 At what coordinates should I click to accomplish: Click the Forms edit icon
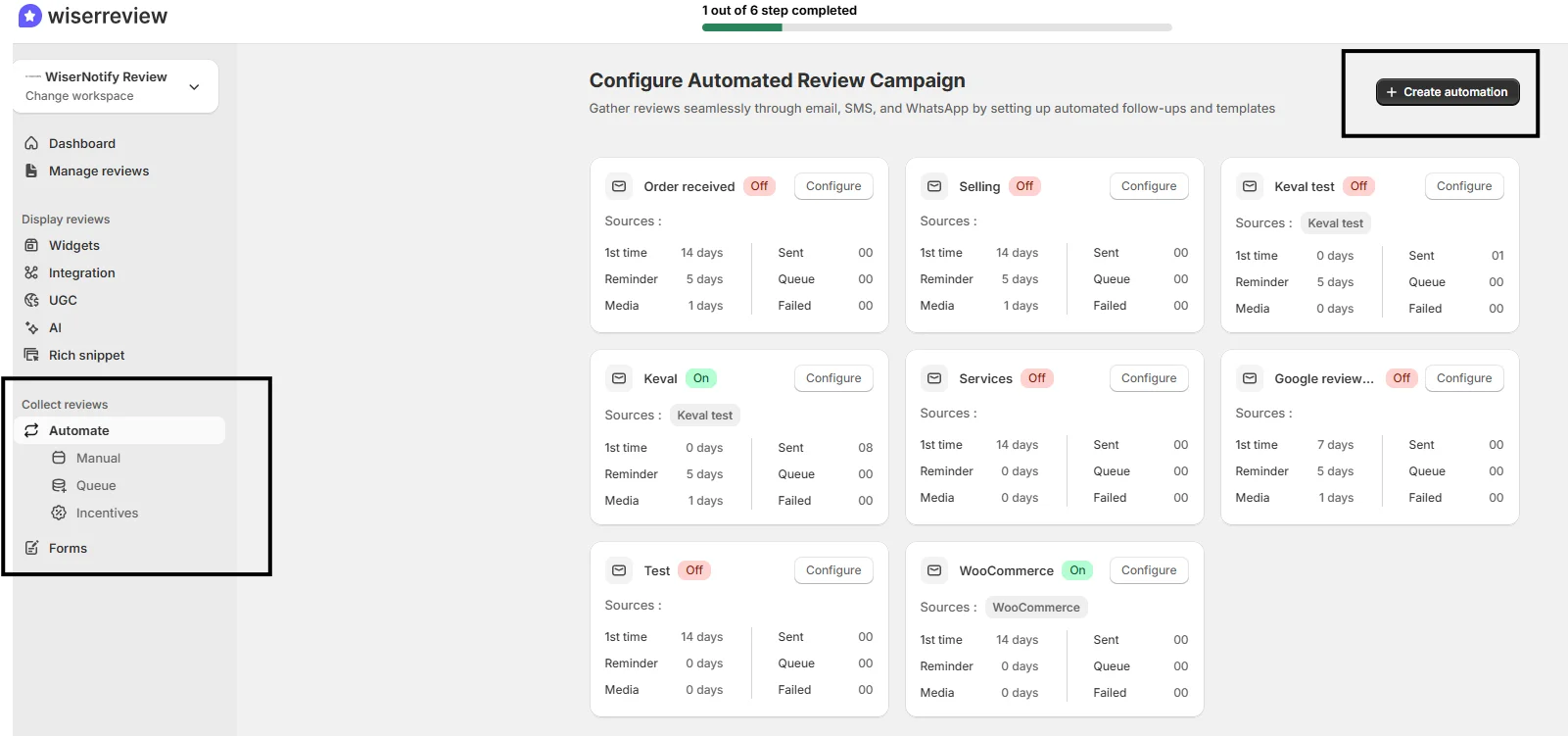(31, 548)
